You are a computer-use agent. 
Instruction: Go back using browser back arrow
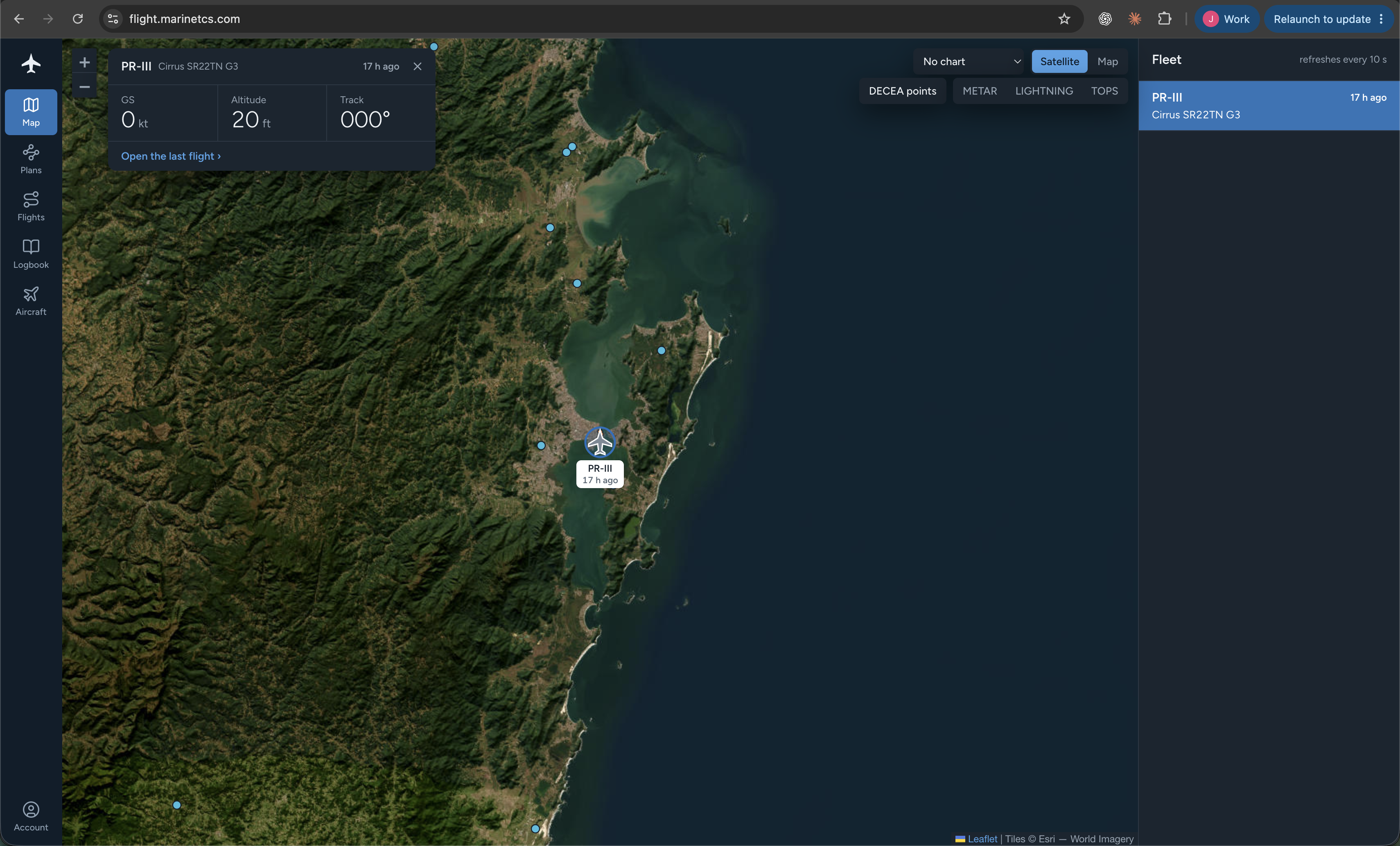(19, 19)
